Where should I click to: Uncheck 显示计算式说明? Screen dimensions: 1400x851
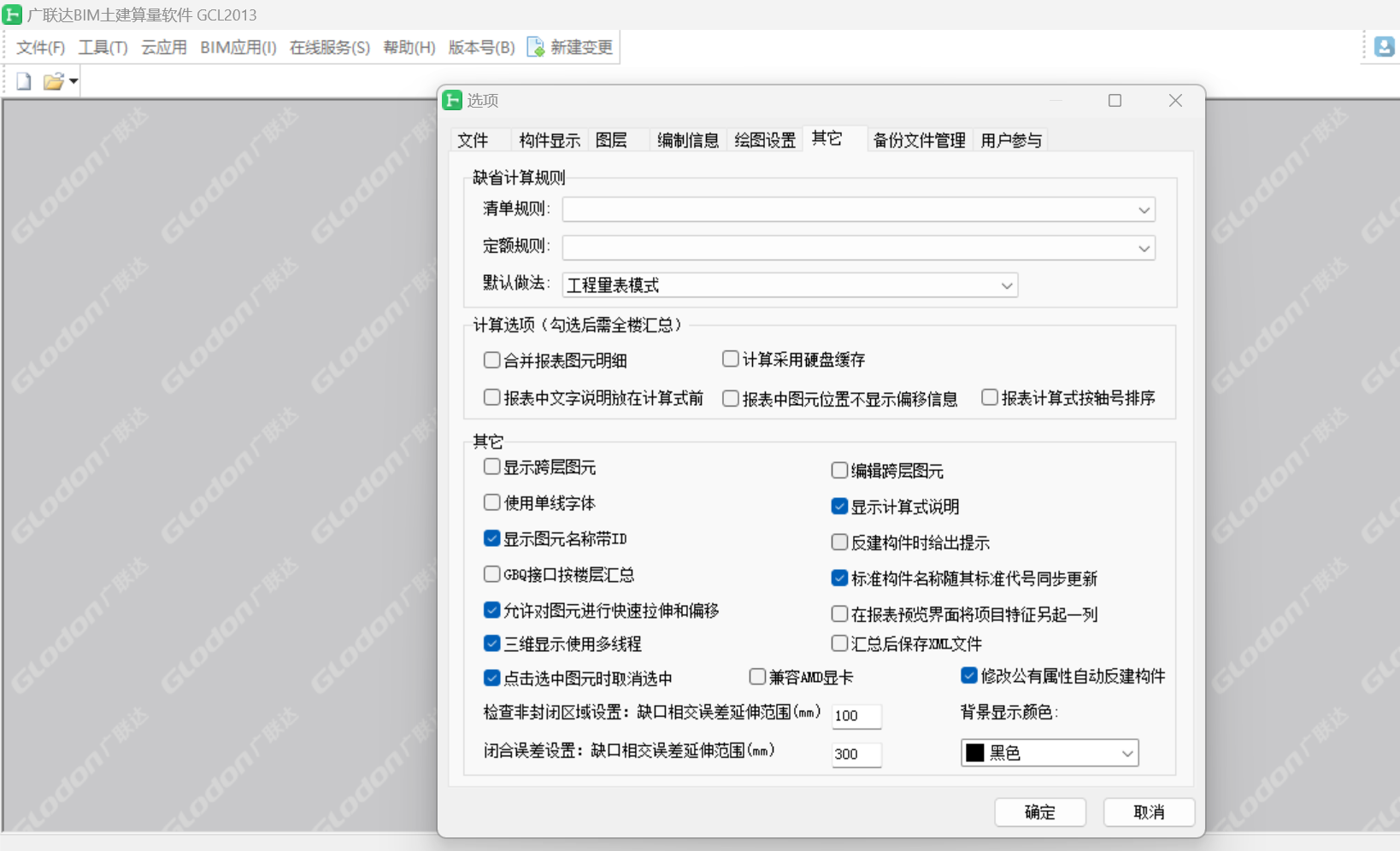pyautogui.click(x=839, y=506)
